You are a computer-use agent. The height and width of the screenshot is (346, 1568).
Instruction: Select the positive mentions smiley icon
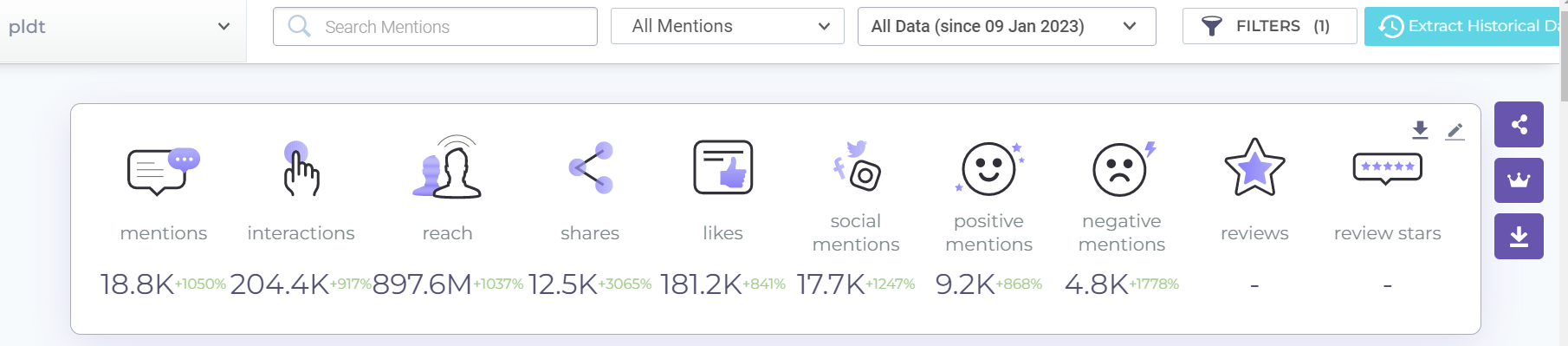[989, 168]
